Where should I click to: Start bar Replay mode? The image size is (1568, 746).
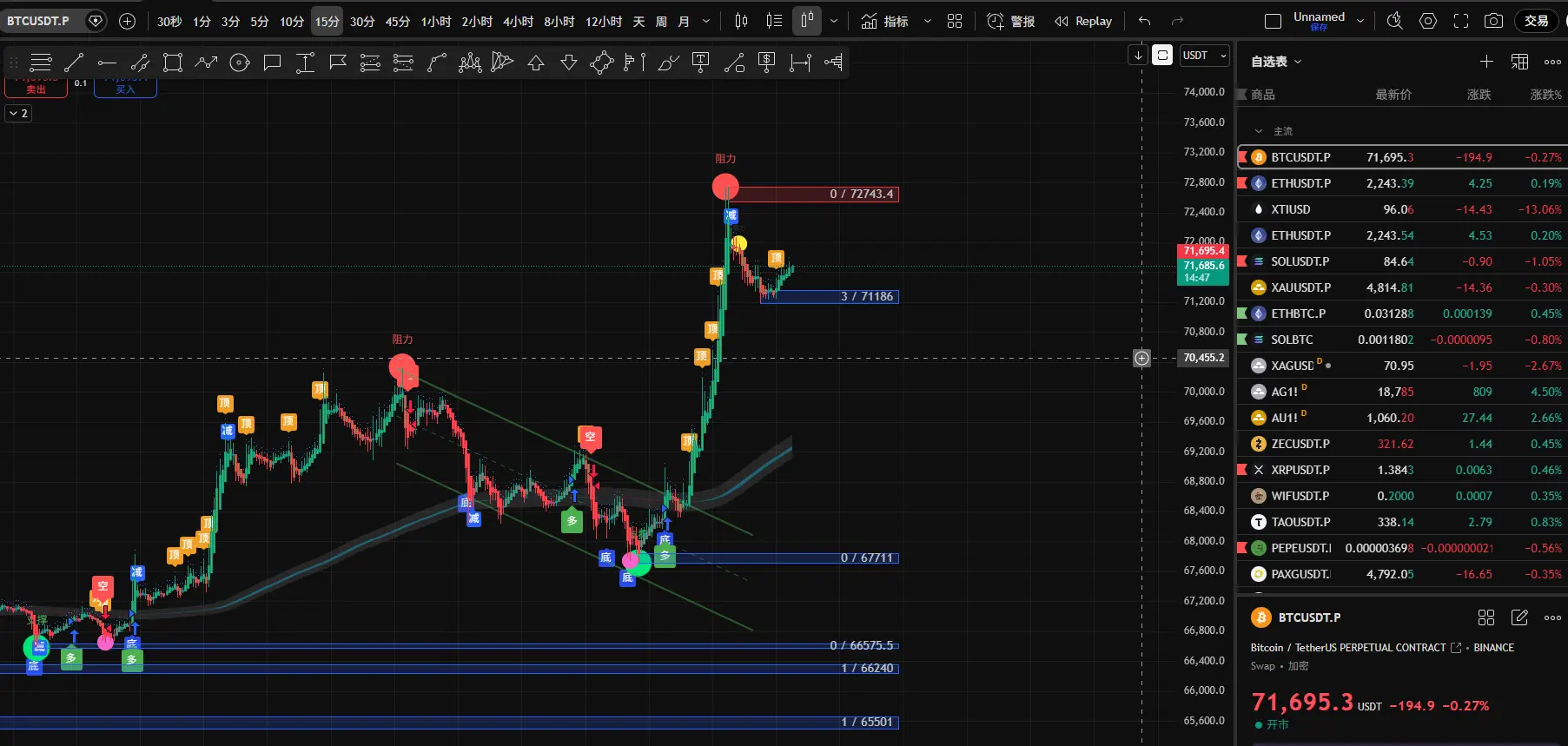(1082, 21)
